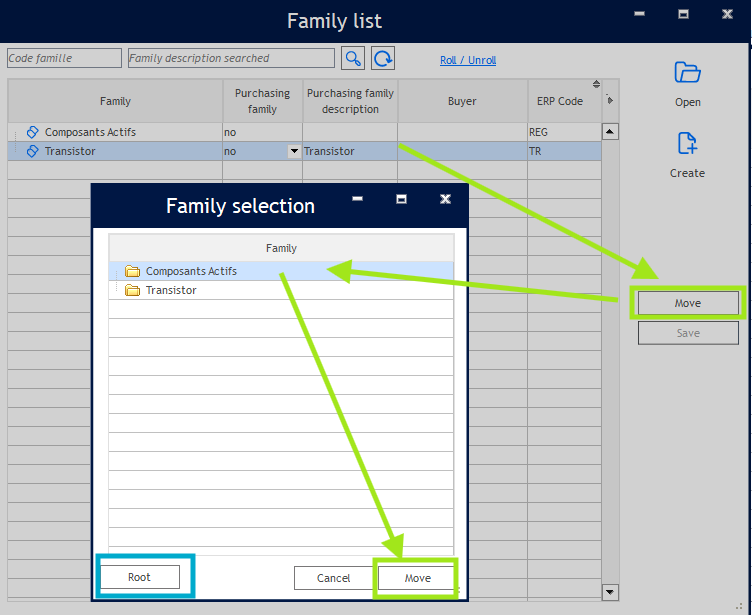Click scrollbar down arrow in family list
Viewport: 752px width, 615px height.
610,591
